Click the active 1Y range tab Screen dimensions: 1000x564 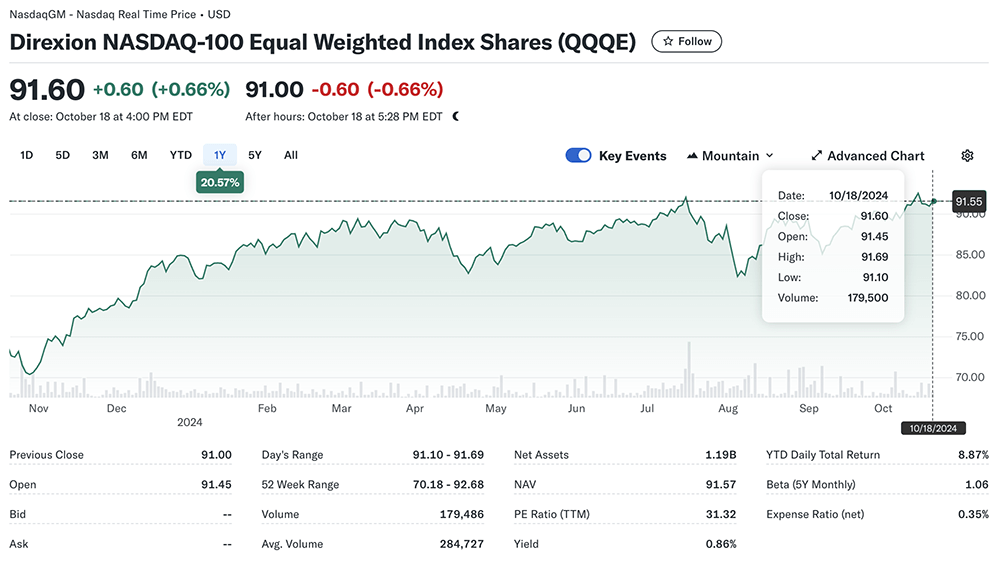(220, 155)
